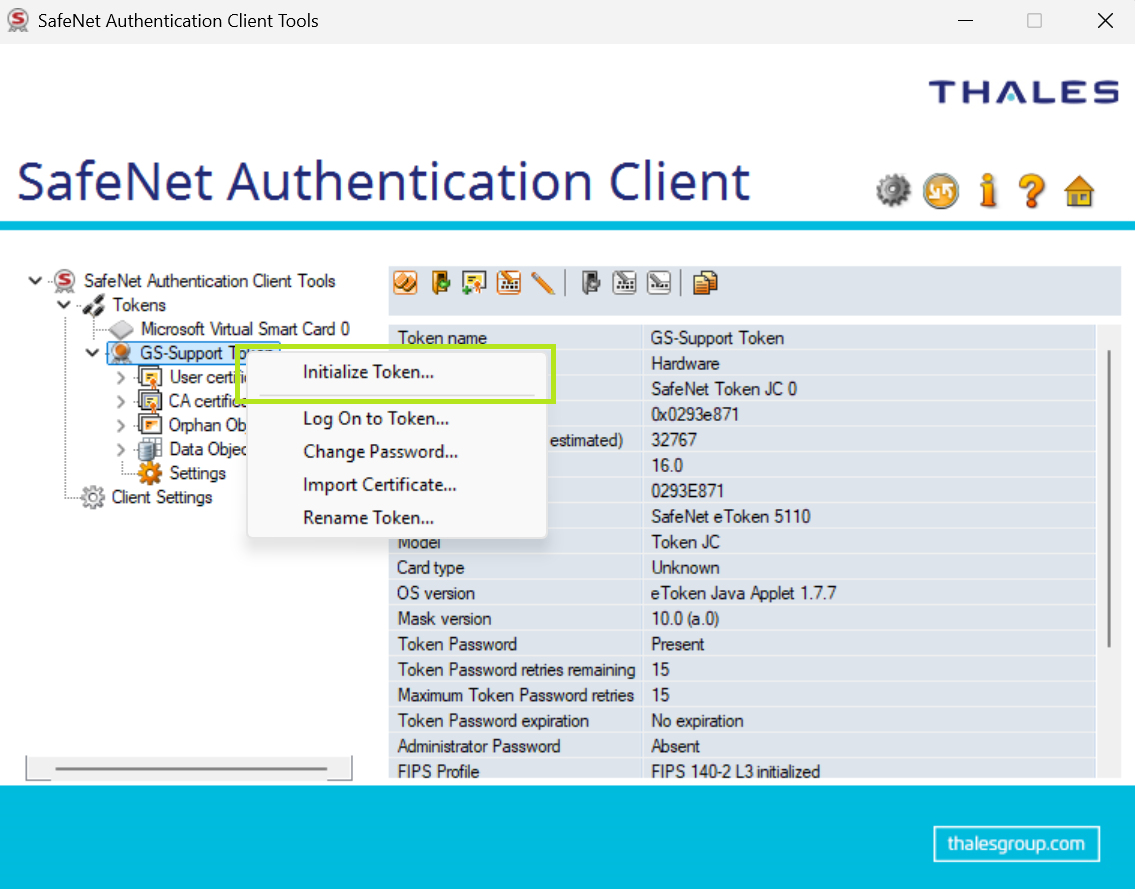The height and width of the screenshot is (889, 1135).
Task: Click the 'OS version' property label
Action: coord(436,594)
